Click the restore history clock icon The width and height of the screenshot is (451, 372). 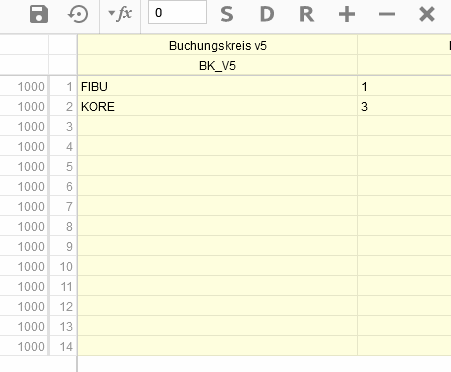pos(78,14)
